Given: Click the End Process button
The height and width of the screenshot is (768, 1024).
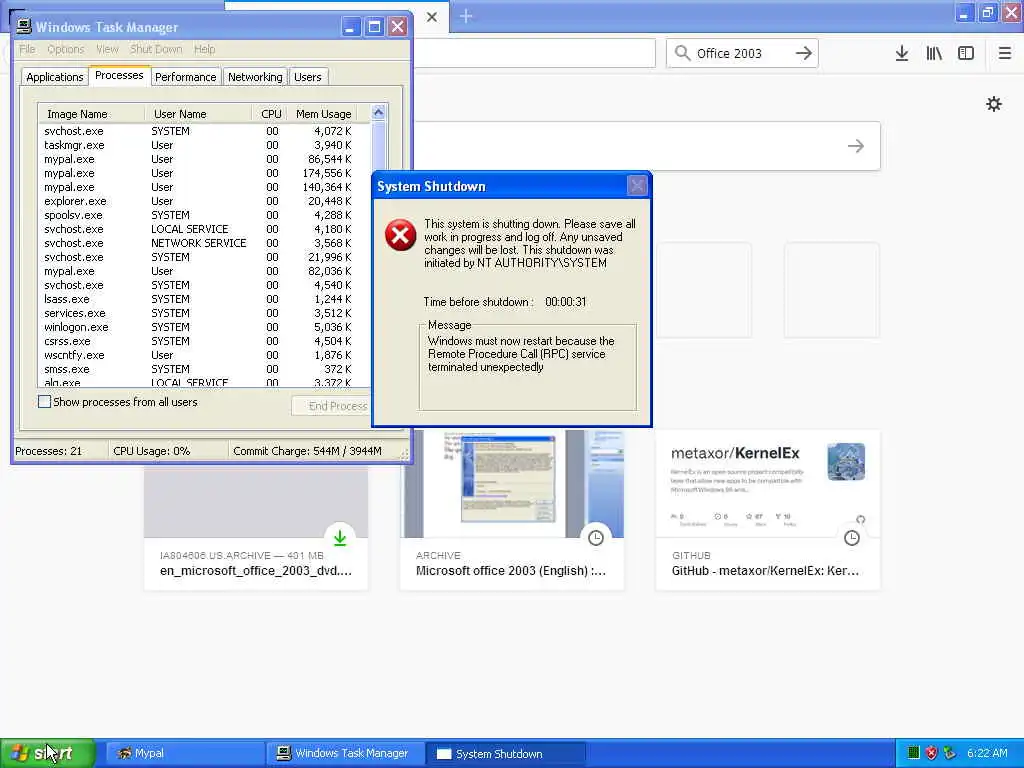Looking at the screenshot, I should (x=332, y=406).
